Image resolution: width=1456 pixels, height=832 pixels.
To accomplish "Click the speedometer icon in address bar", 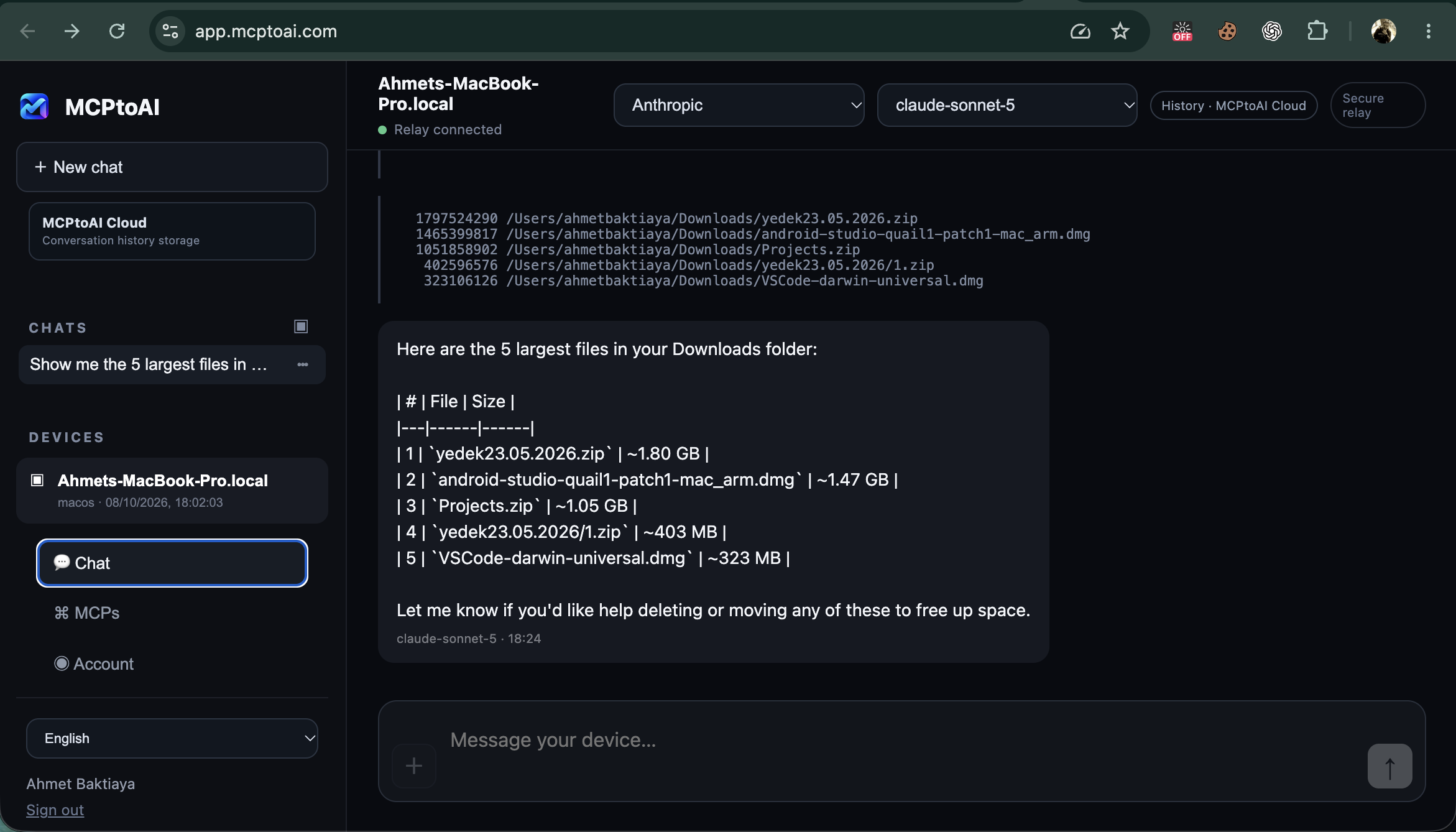I will pos(1080,31).
